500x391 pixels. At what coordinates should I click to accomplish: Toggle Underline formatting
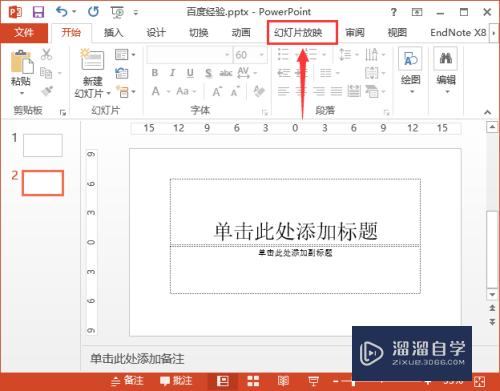pyautogui.click(x=190, y=73)
